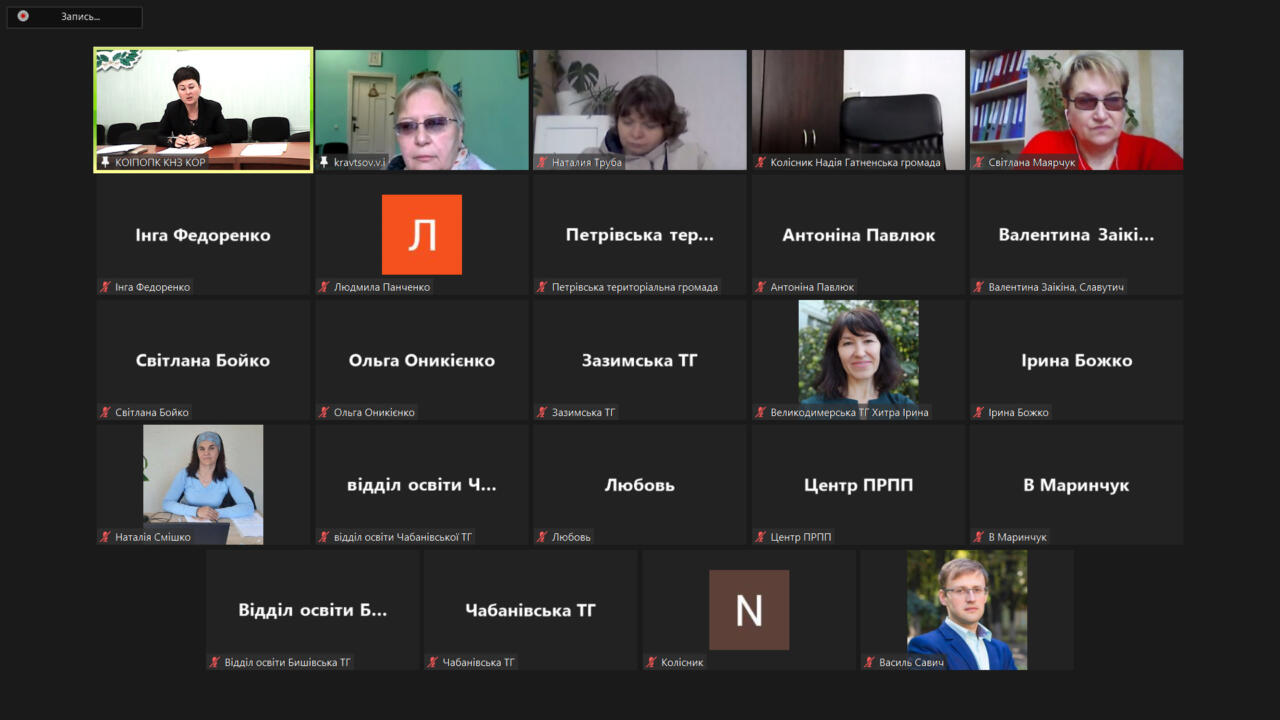Click the large 'Центр ПРПП' tile name
This screenshot has height=720, width=1280.
coord(859,486)
